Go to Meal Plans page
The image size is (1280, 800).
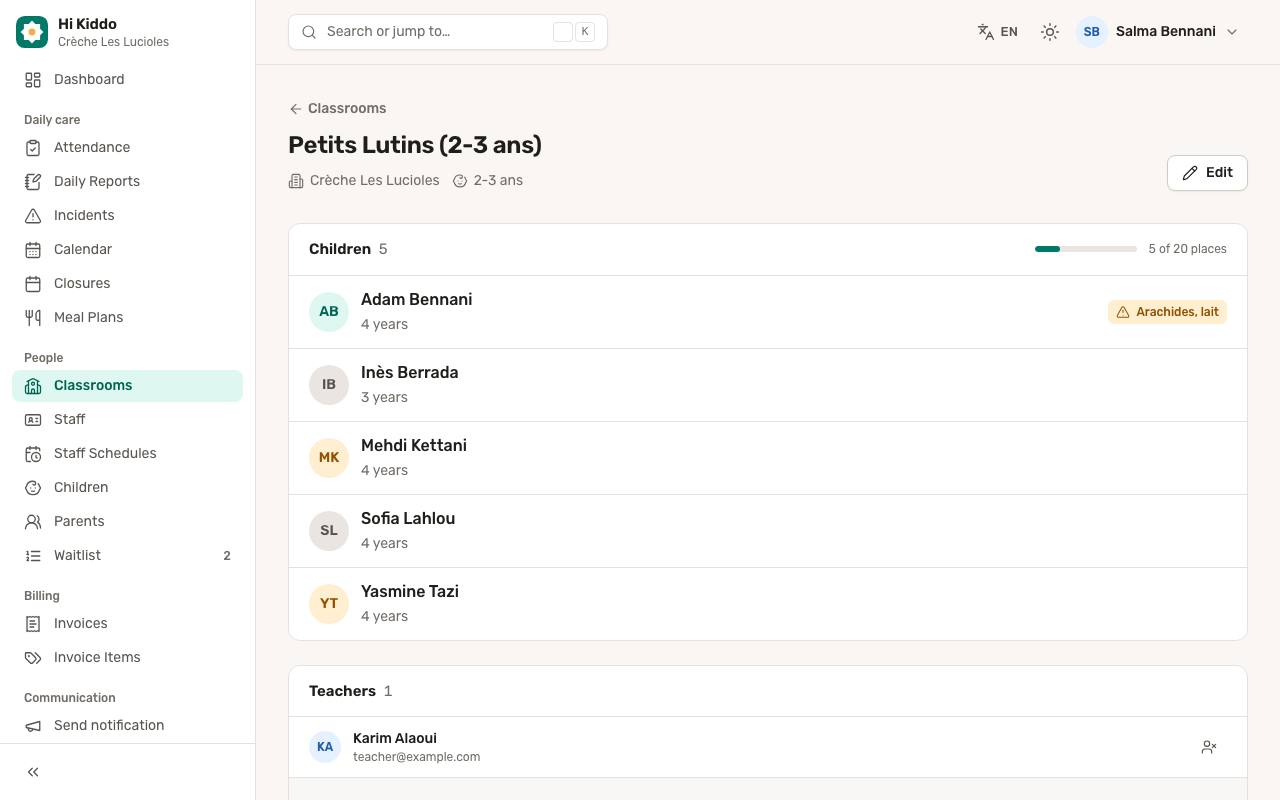point(127,317)
